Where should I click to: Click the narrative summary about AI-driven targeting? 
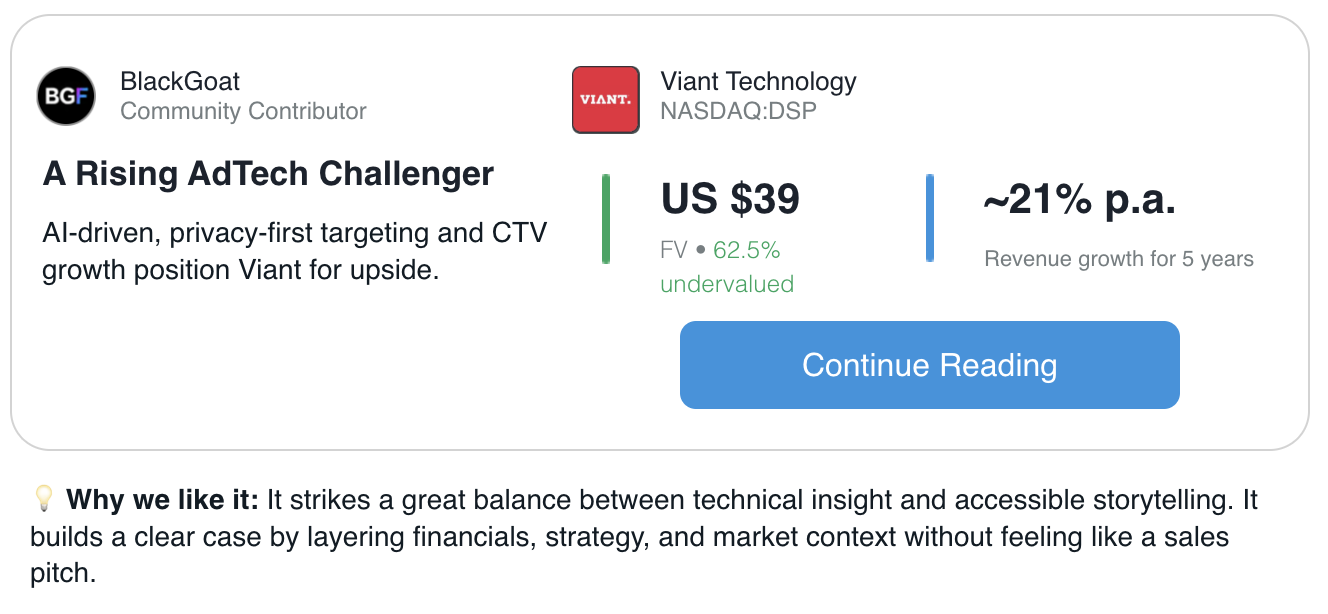(295, 251)
